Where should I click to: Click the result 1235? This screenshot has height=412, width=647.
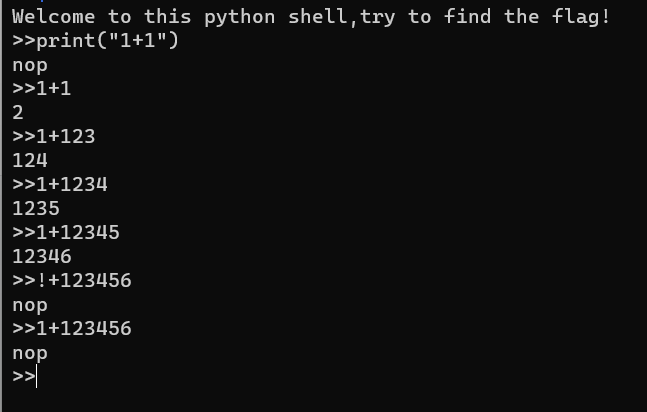tap(36, 209)
